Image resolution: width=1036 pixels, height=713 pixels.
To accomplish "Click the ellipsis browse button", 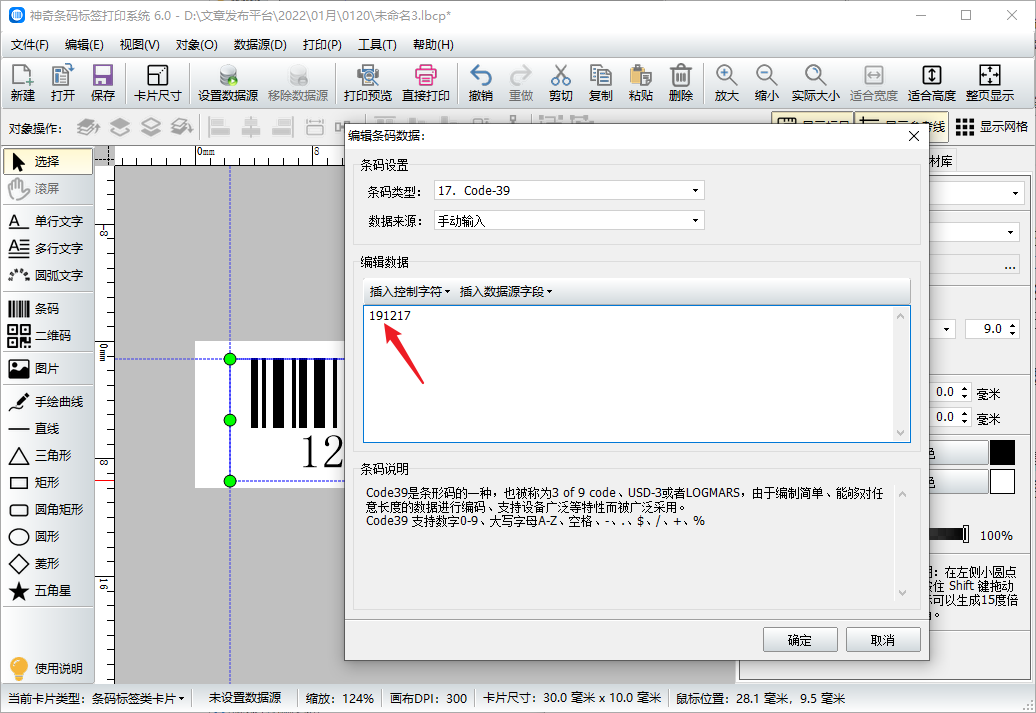I will tap(1010, 266).
